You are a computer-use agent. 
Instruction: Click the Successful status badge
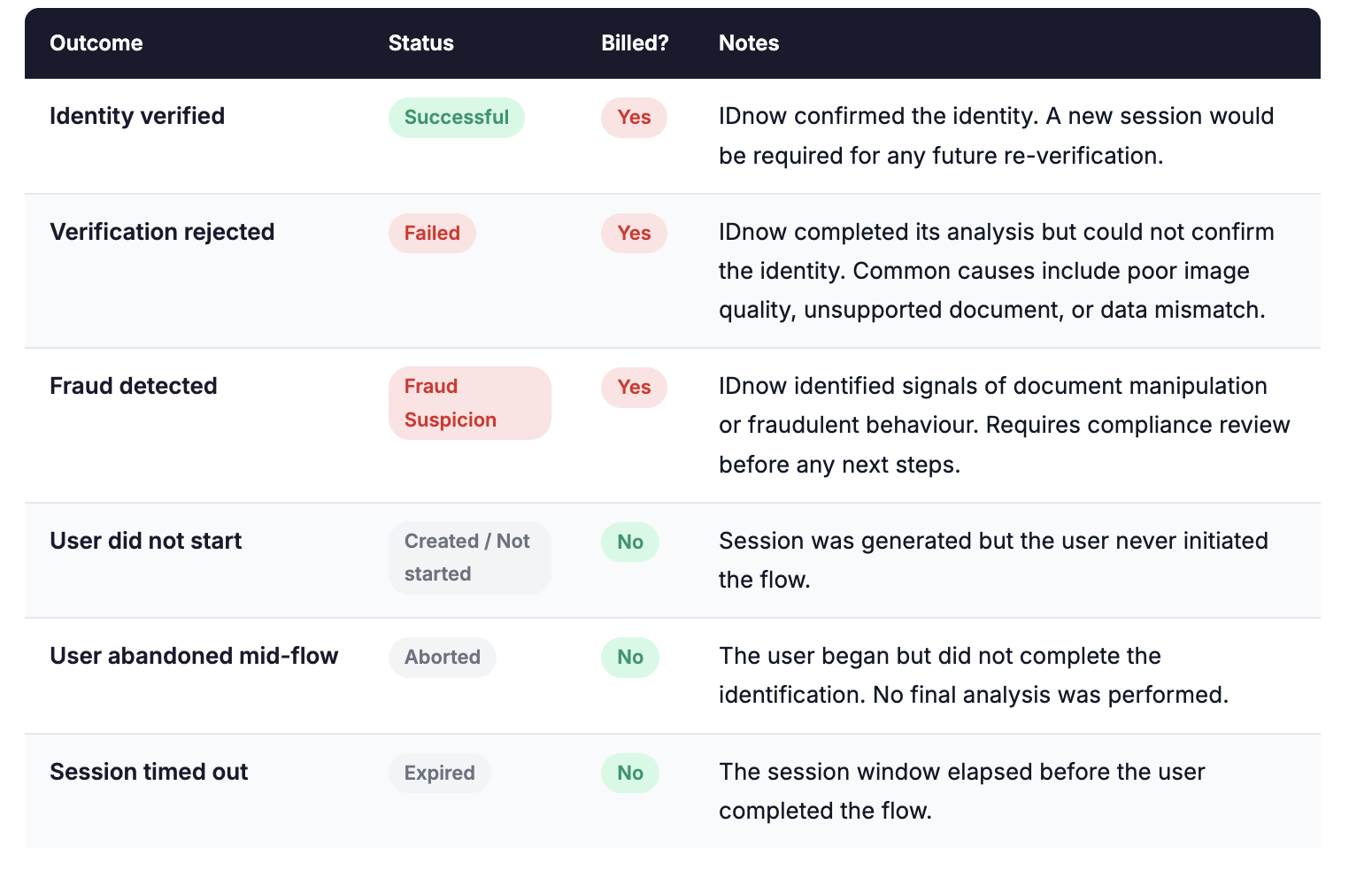coord(456,118)
